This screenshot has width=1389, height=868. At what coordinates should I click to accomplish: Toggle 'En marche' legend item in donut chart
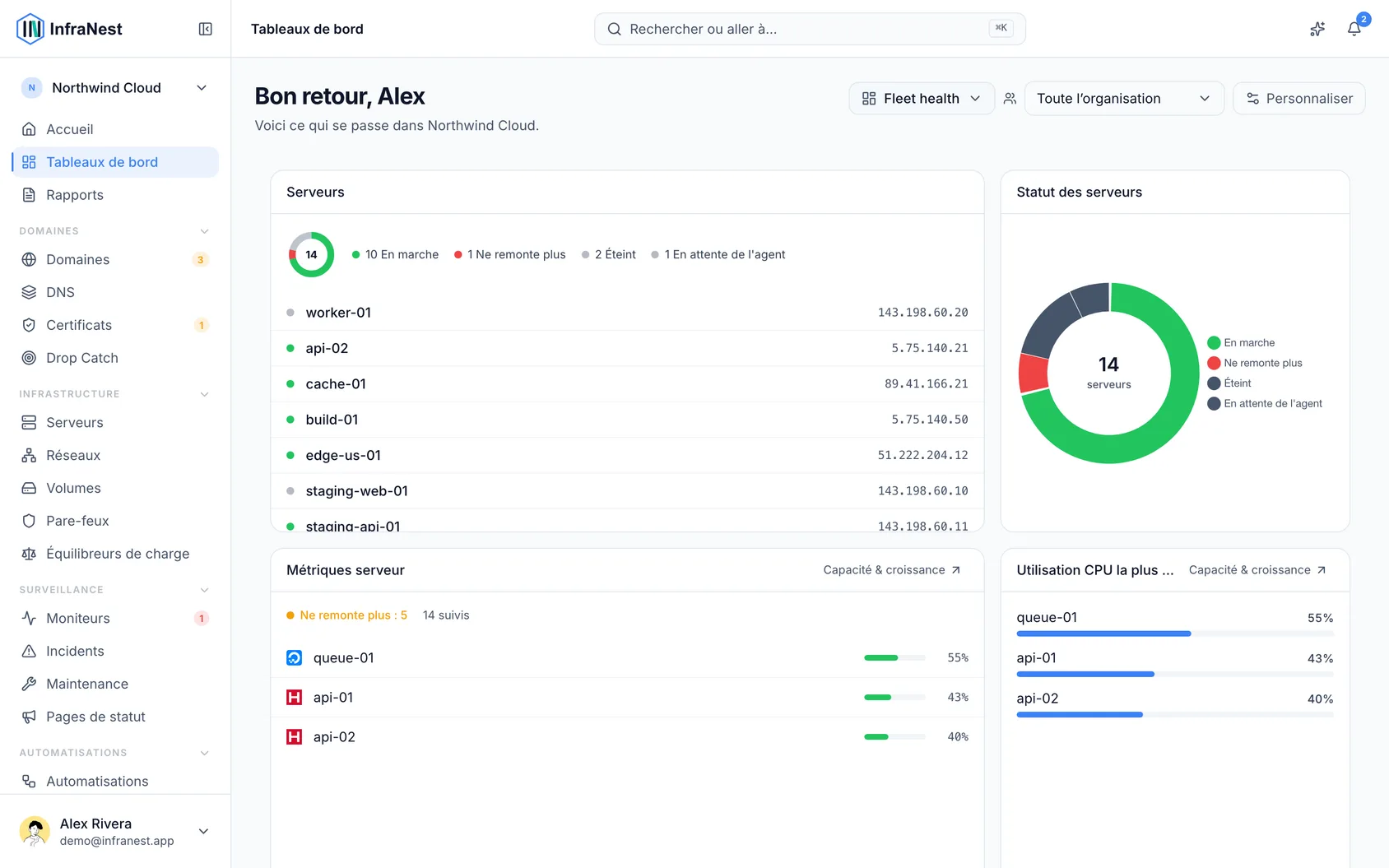[x=1241, y=343]
